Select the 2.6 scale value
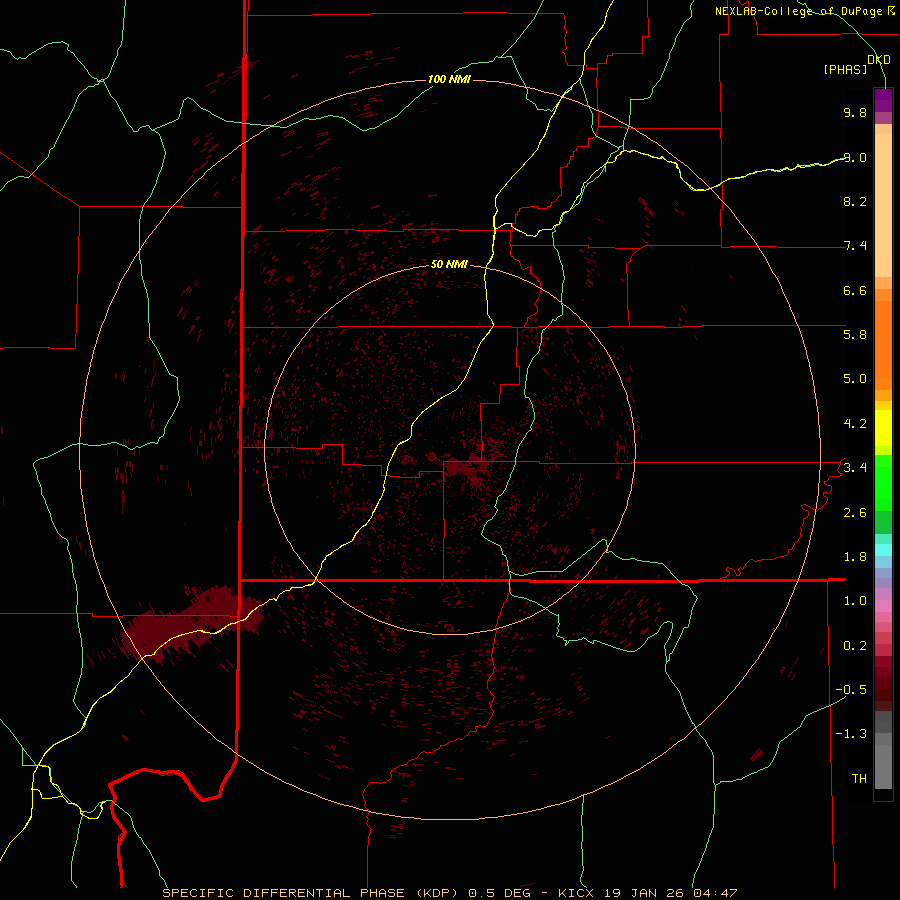Viewport: 900px width, 900px height. click(x=855, y=513)
